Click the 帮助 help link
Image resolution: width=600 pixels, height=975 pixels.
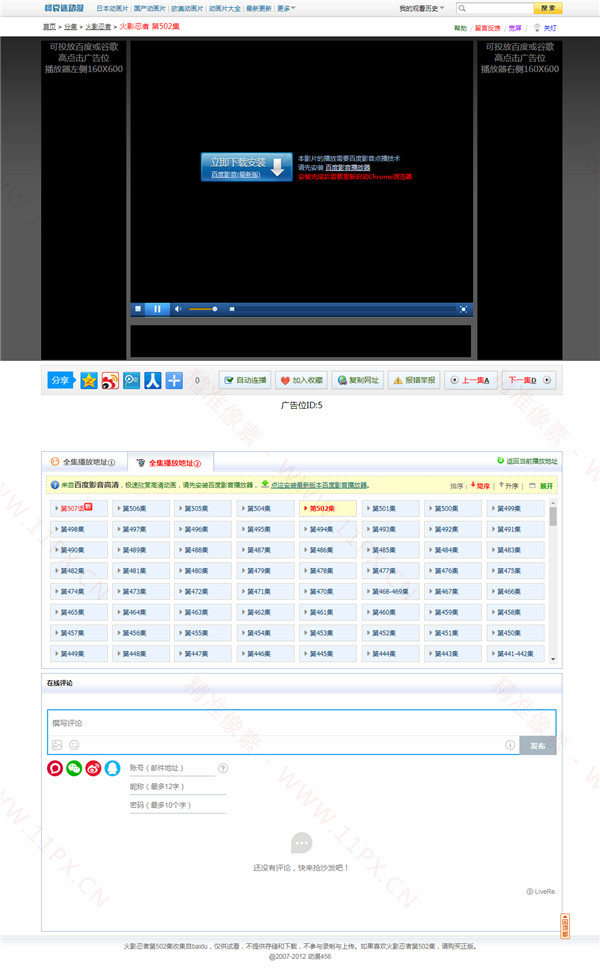click(460, 28)
